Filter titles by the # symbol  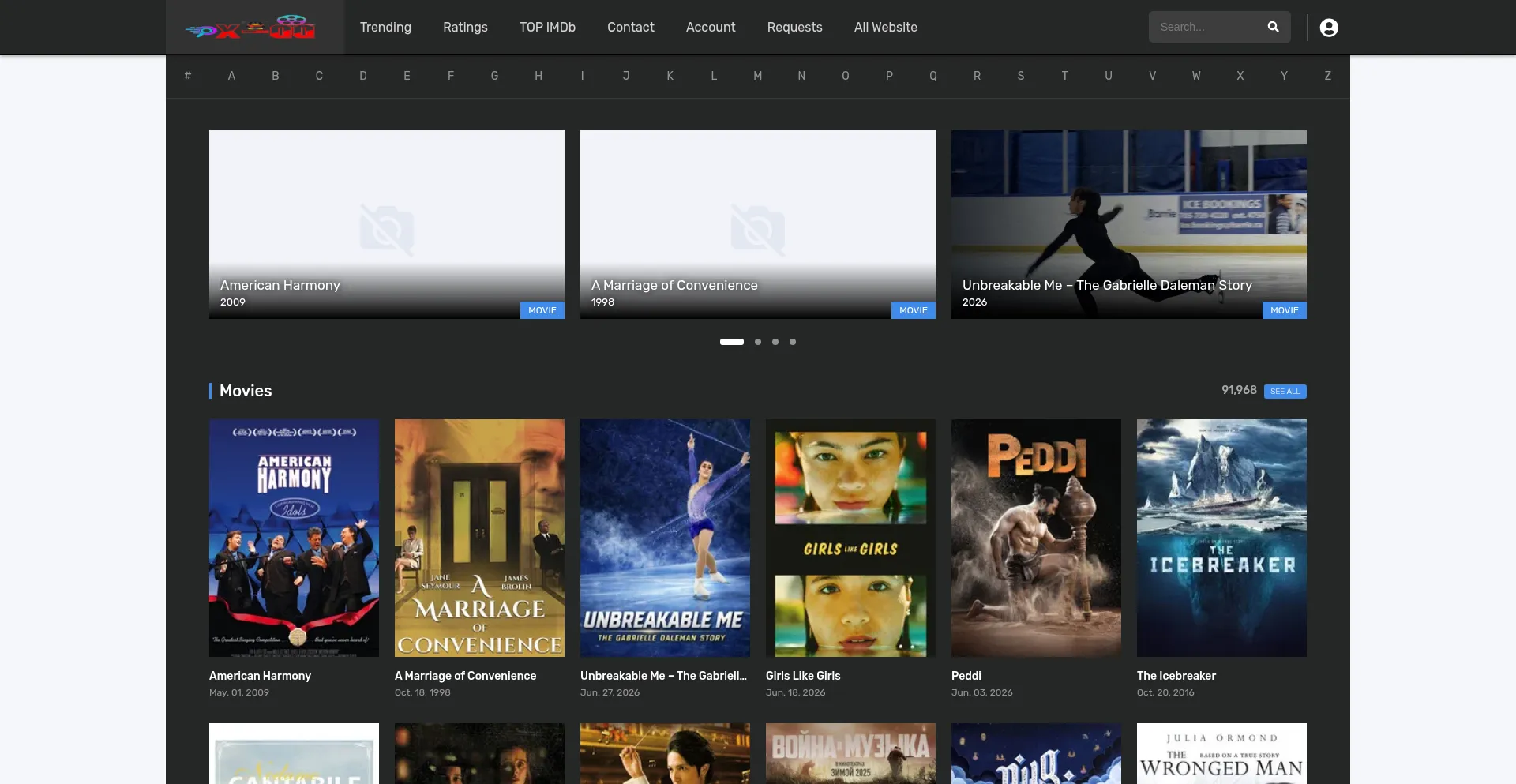coord(188,76)
